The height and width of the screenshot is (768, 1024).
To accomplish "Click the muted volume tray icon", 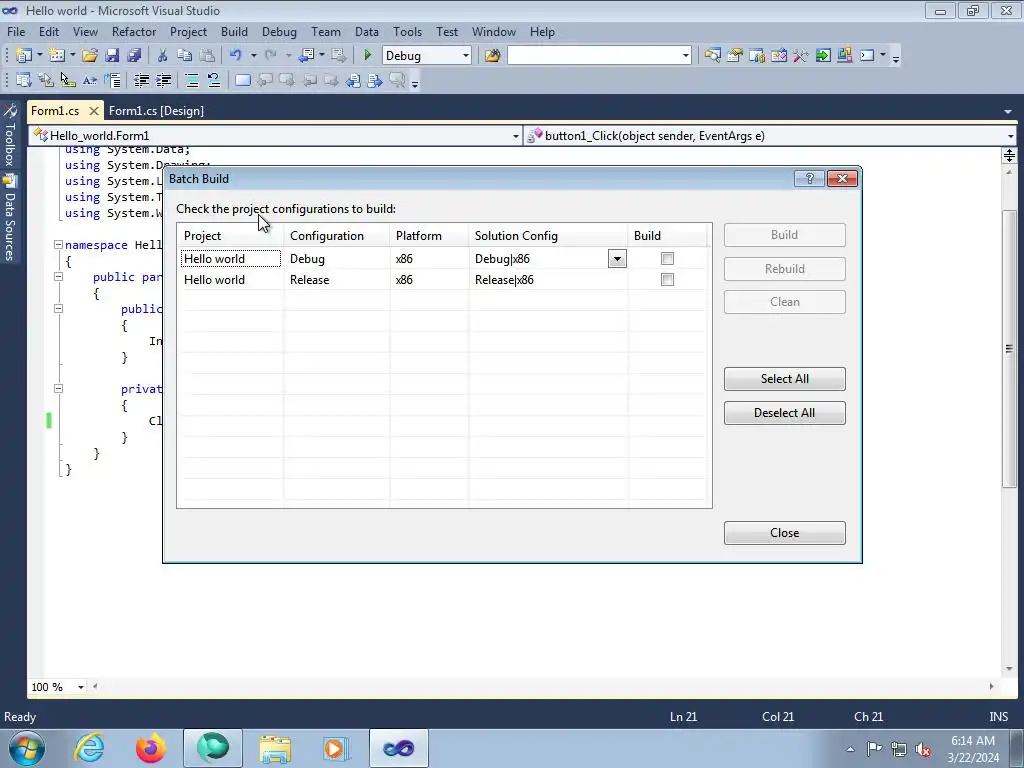I will 923,749.
